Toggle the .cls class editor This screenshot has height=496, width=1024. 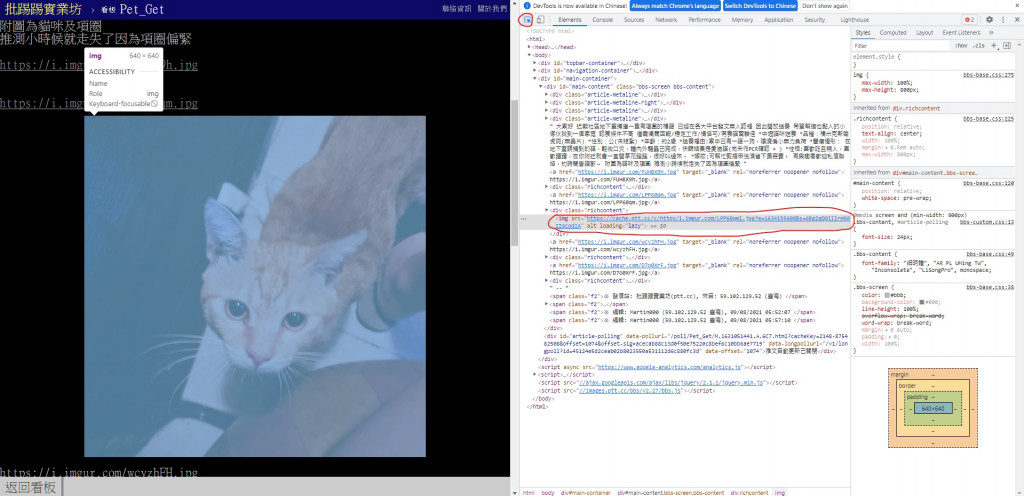[978, 46]
